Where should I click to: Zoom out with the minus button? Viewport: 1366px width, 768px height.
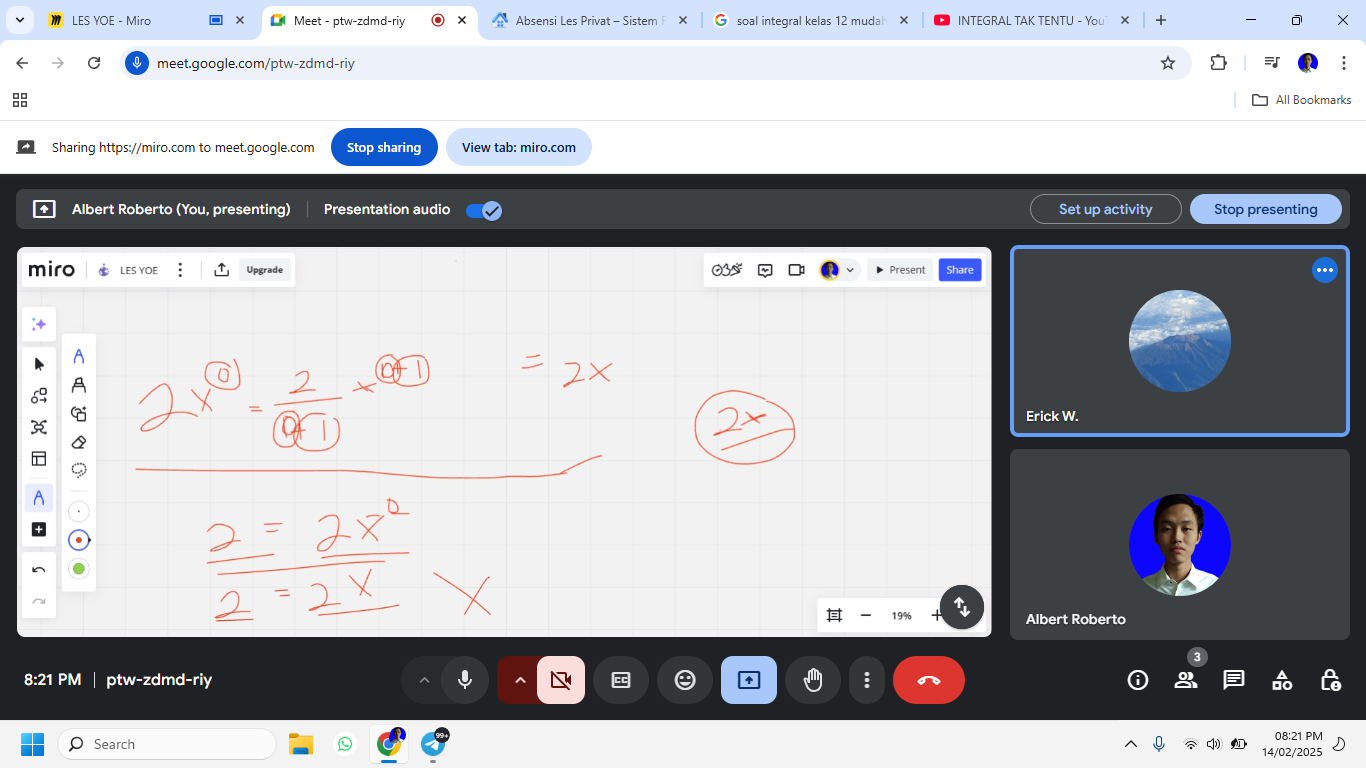[x=866, y=615]
